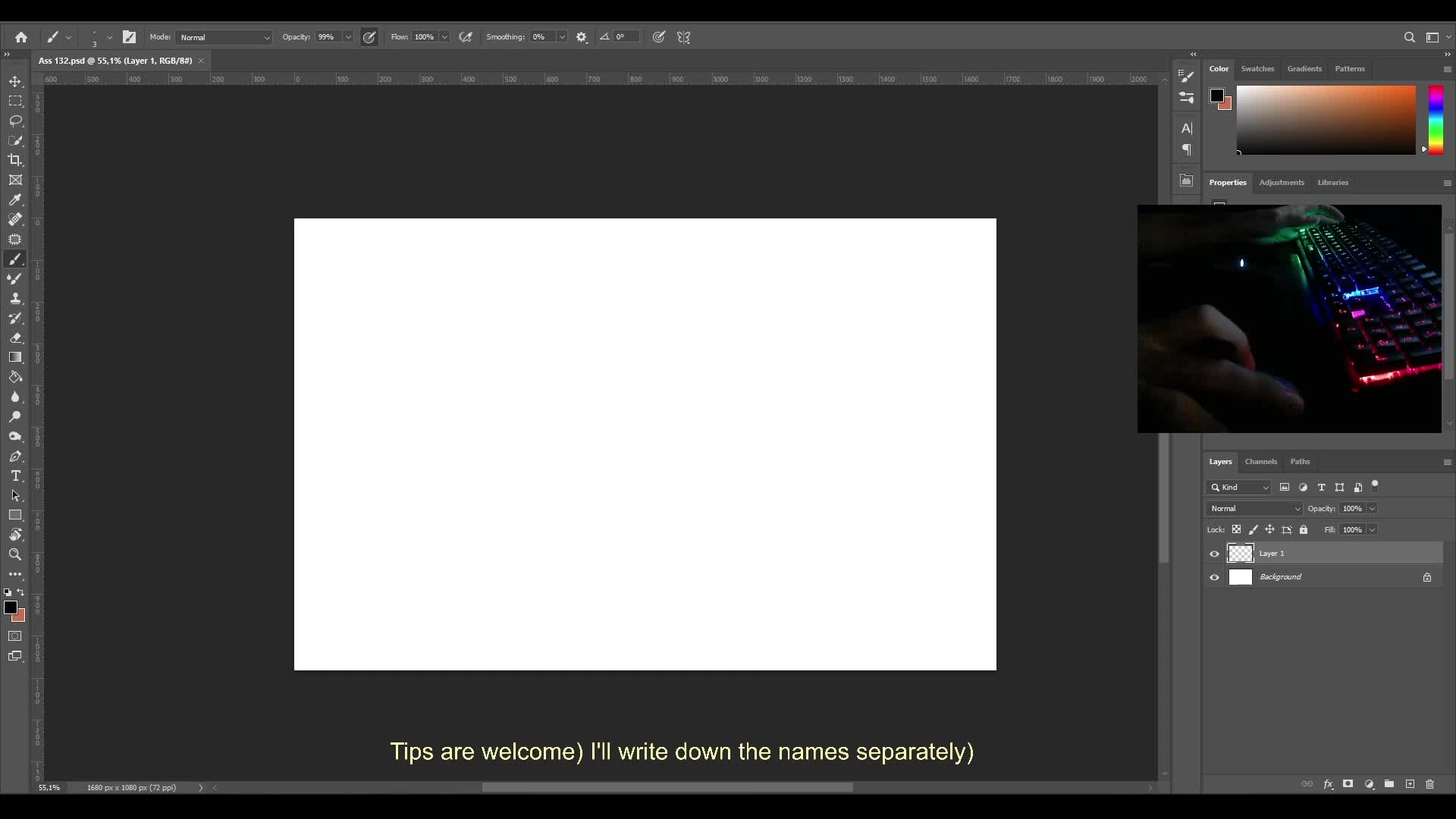Screen dimensions: 1456x819
Task: Select the Blur tool
Action: click(15, 397)
